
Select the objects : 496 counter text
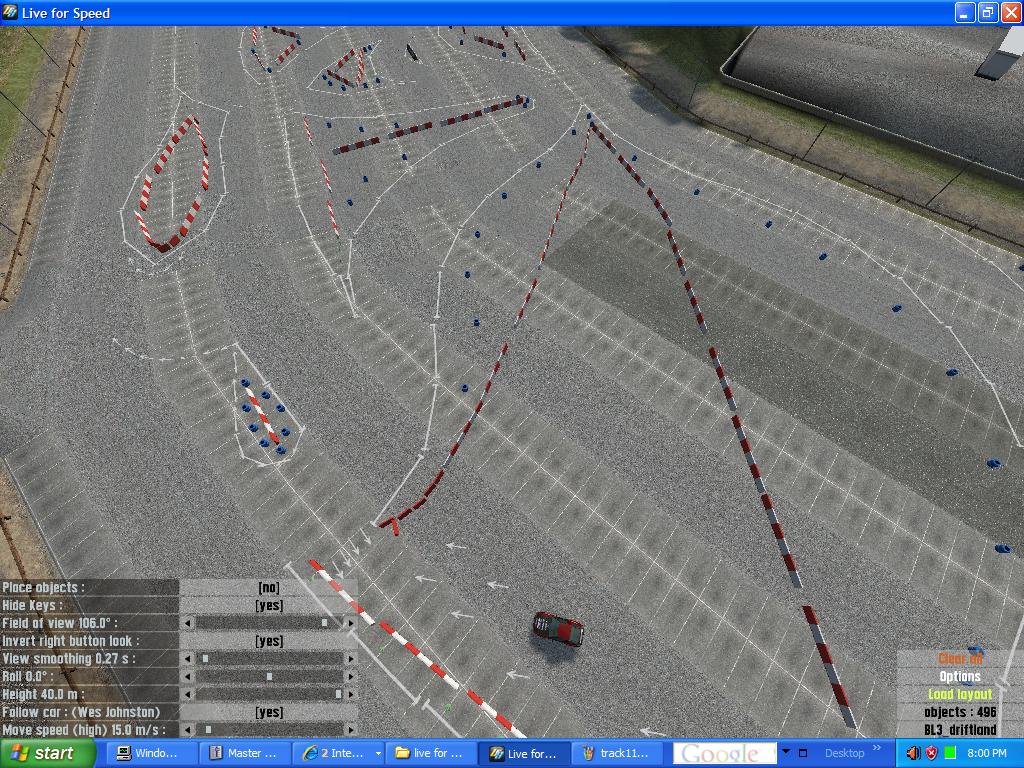tap(960, 712)
